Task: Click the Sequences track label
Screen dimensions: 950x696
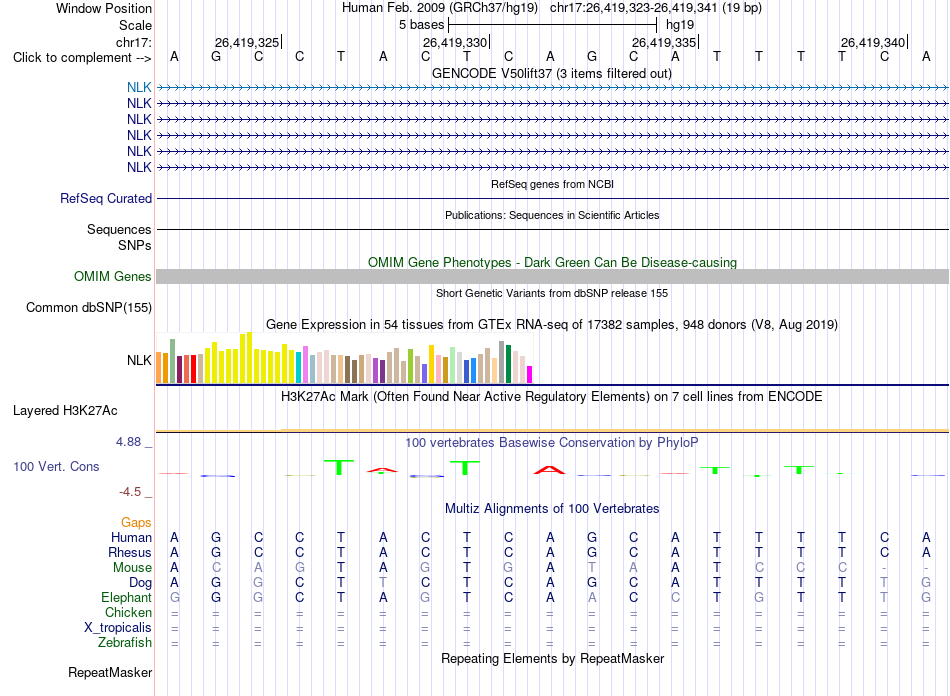Action: [x=119, y=230]
